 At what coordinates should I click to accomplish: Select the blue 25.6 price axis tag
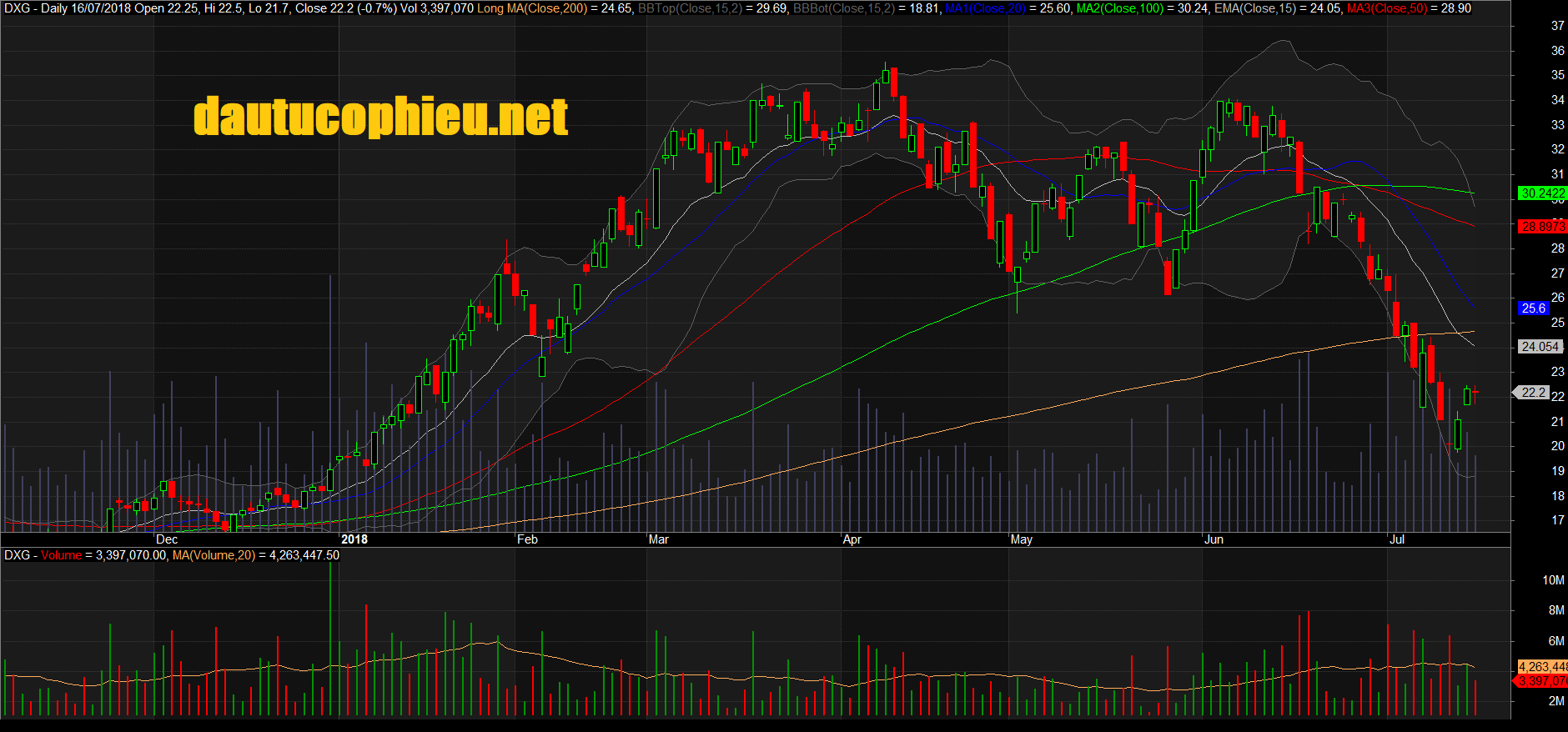click(1533, 308)
